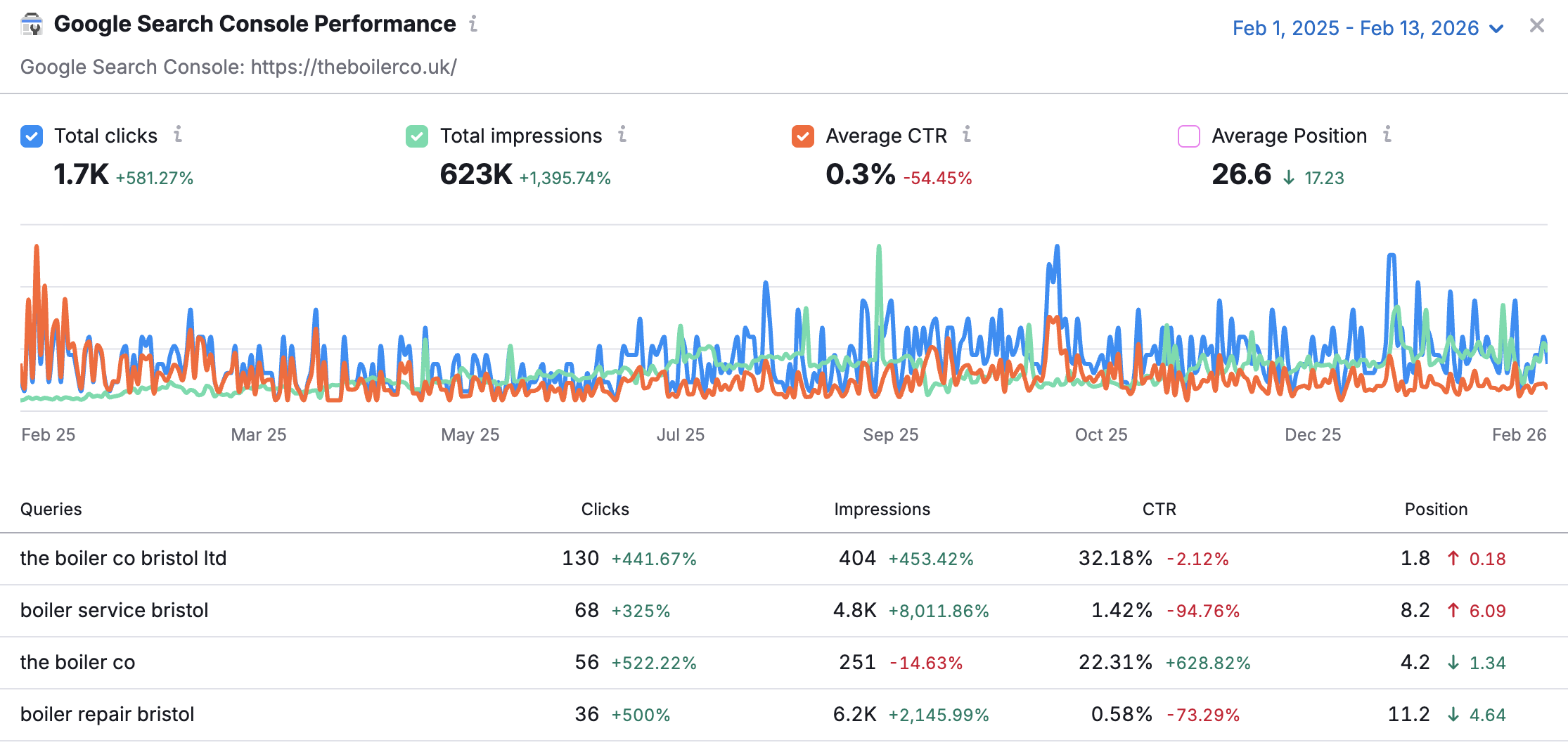
Task: Disable the Average CTR checkbox
Action: (803, 136)
